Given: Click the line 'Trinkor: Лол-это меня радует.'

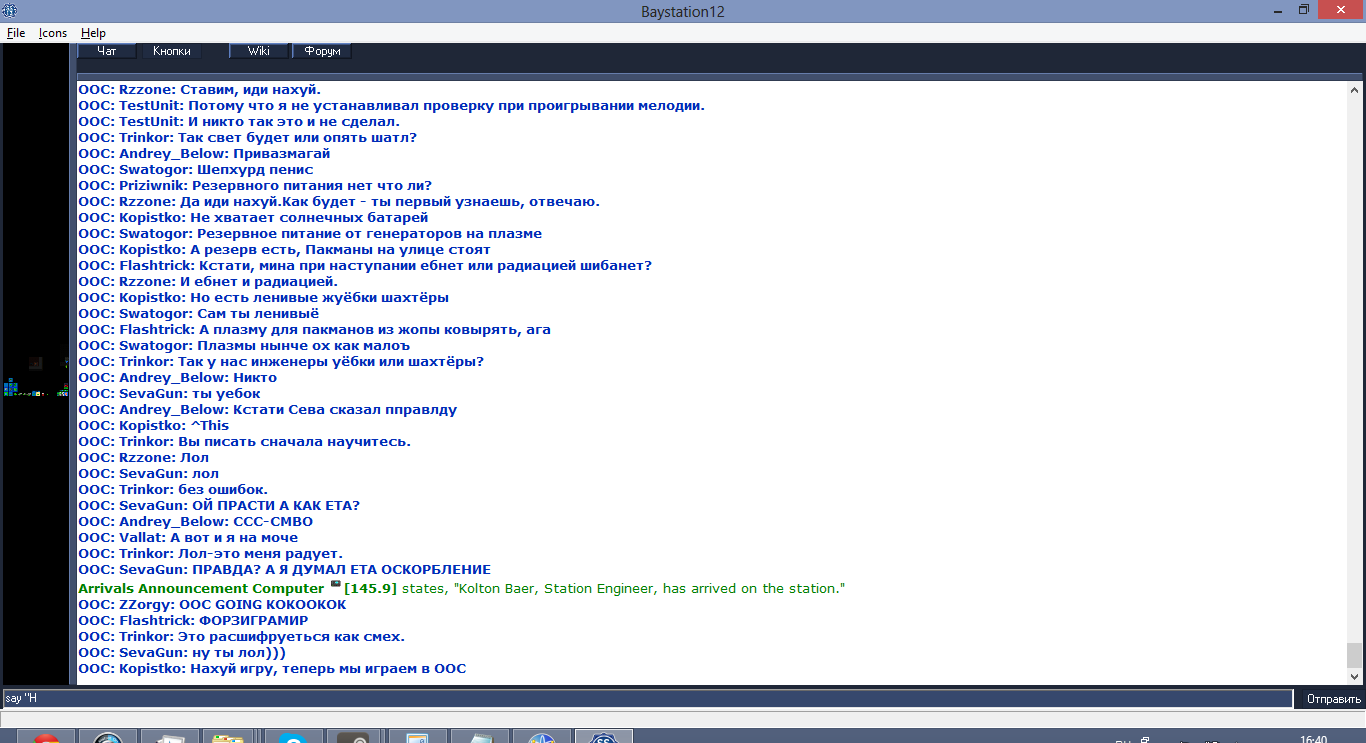Looking at the screenshot, I should click(210, 554).
